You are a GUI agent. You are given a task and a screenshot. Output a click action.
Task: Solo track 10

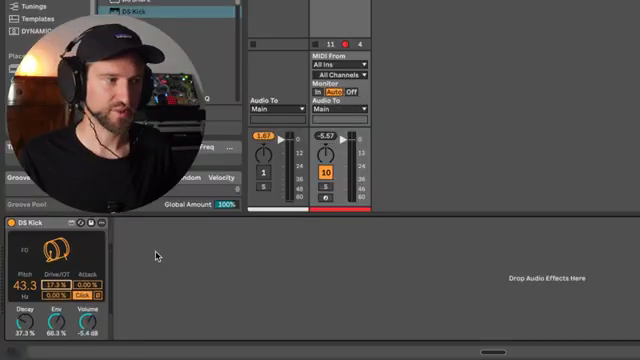coord(326,187)
